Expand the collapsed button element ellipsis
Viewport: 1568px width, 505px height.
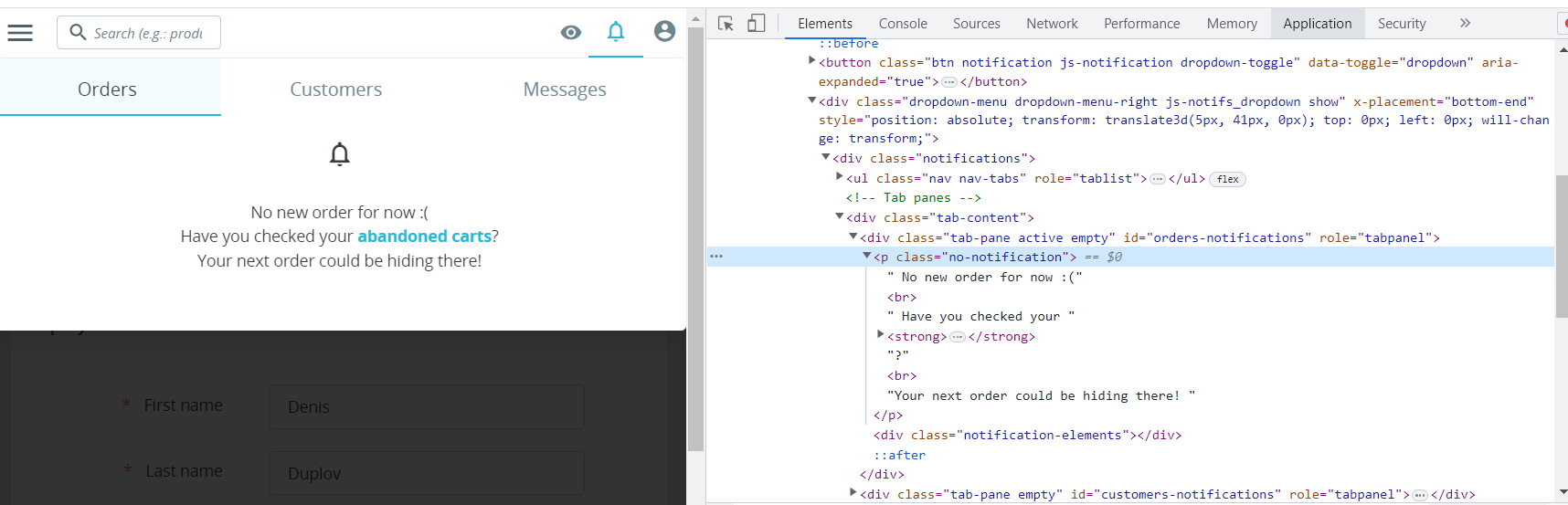[x=949, y=82]
